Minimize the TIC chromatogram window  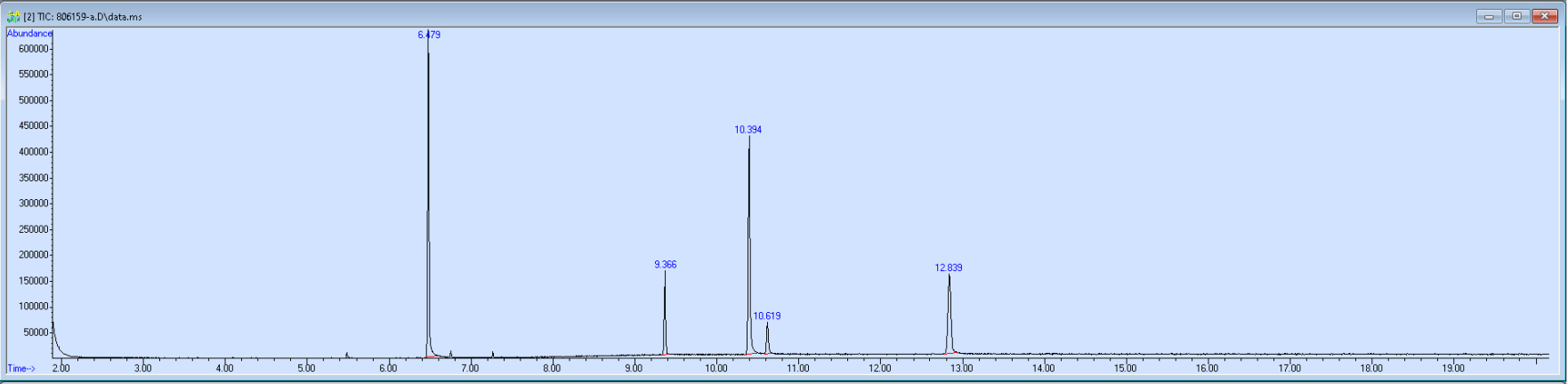(1489, 16)
